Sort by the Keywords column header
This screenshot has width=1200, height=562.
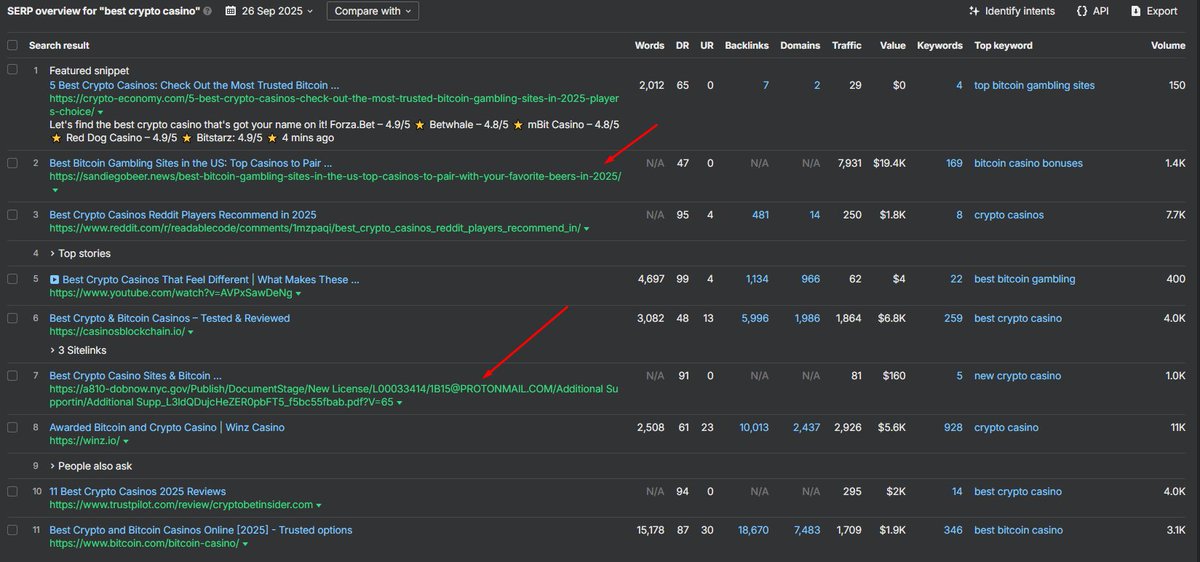[x=939, y=45]
